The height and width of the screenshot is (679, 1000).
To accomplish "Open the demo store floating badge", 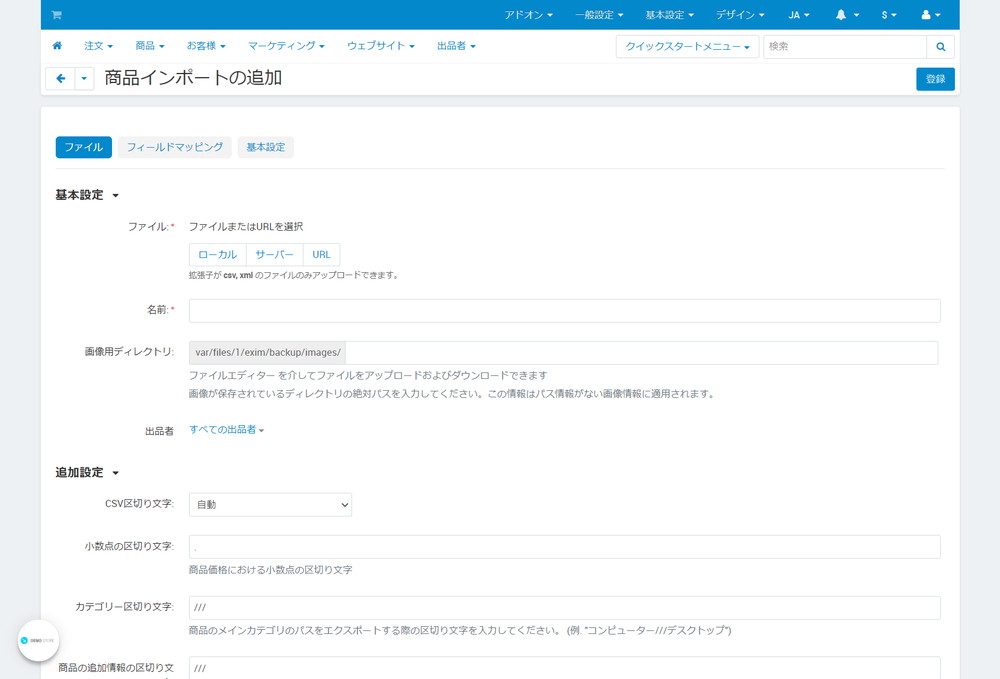I will (x=38, y=640).
